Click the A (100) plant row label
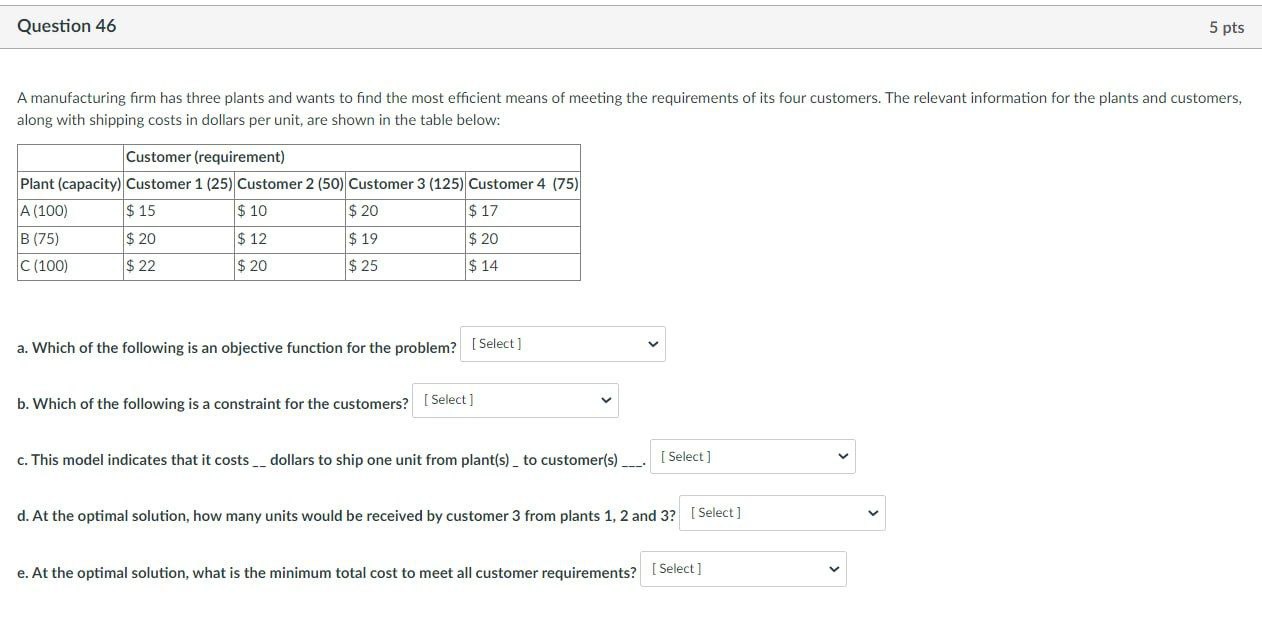1262x631 pixels. click(70, 212)
